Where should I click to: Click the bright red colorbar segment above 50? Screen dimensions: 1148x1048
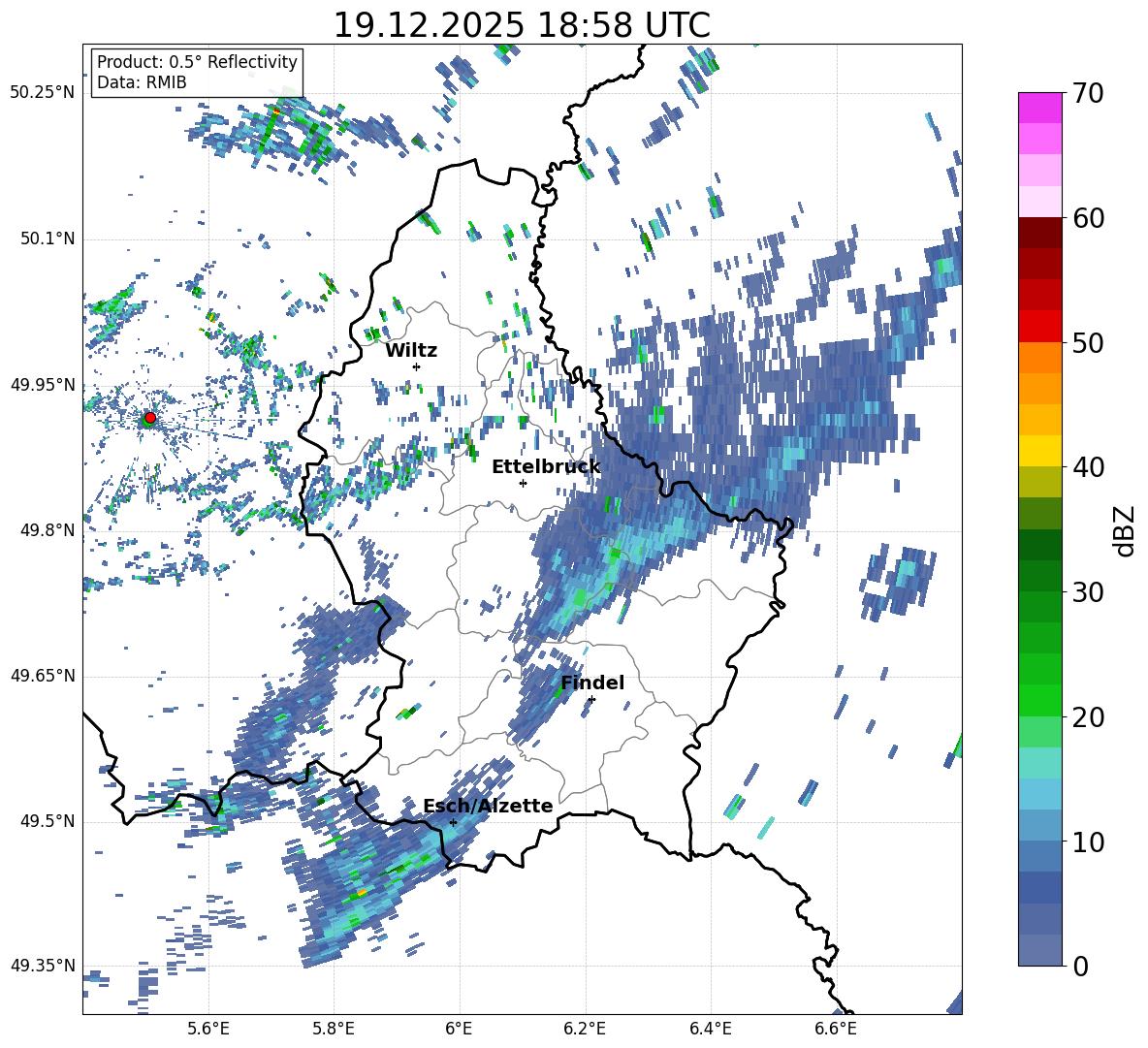[1040, 327]
